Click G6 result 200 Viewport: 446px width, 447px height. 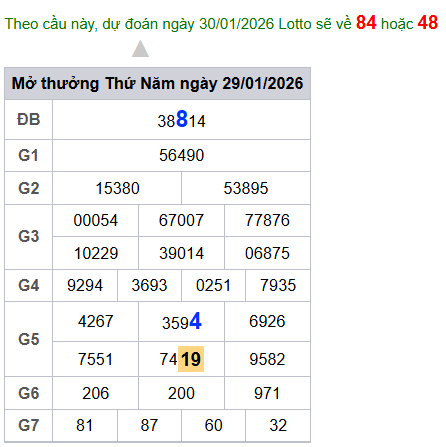tap(181, 393)
